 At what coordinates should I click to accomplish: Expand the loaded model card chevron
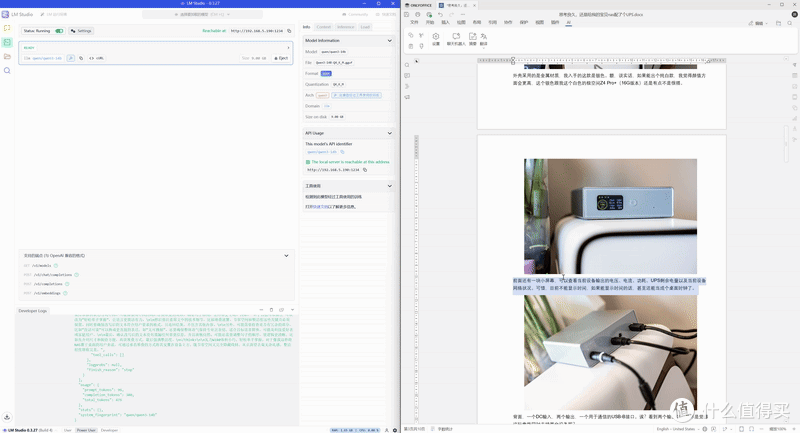coord(288,47)
